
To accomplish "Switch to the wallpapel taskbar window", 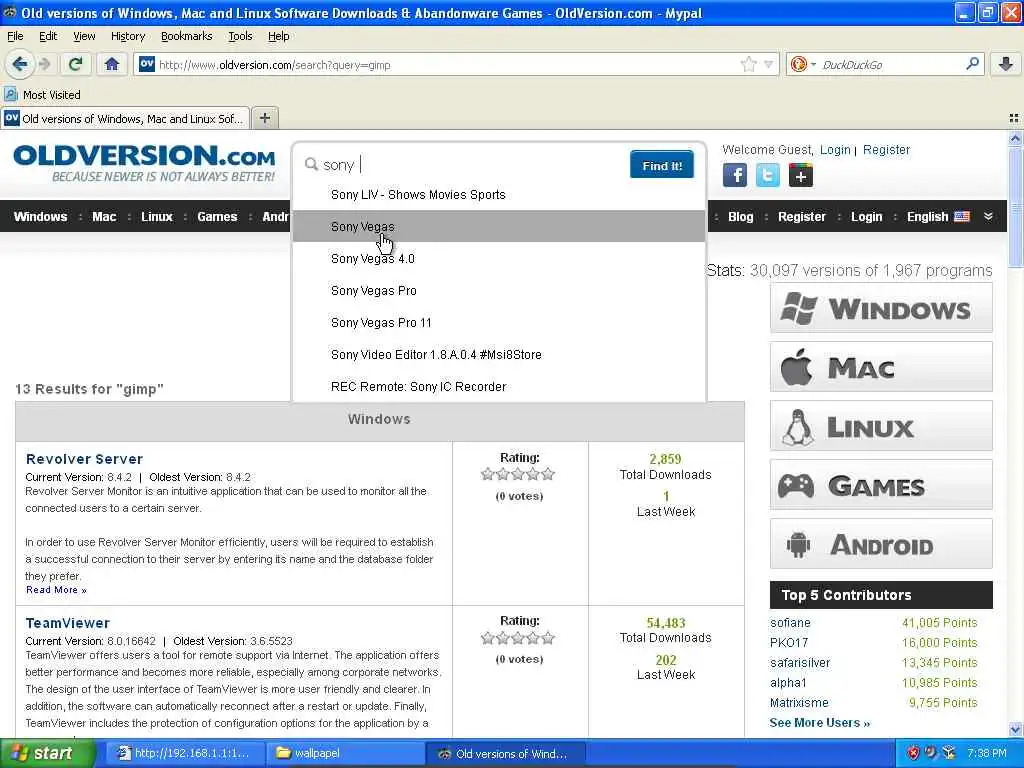I will coord(345,753).
